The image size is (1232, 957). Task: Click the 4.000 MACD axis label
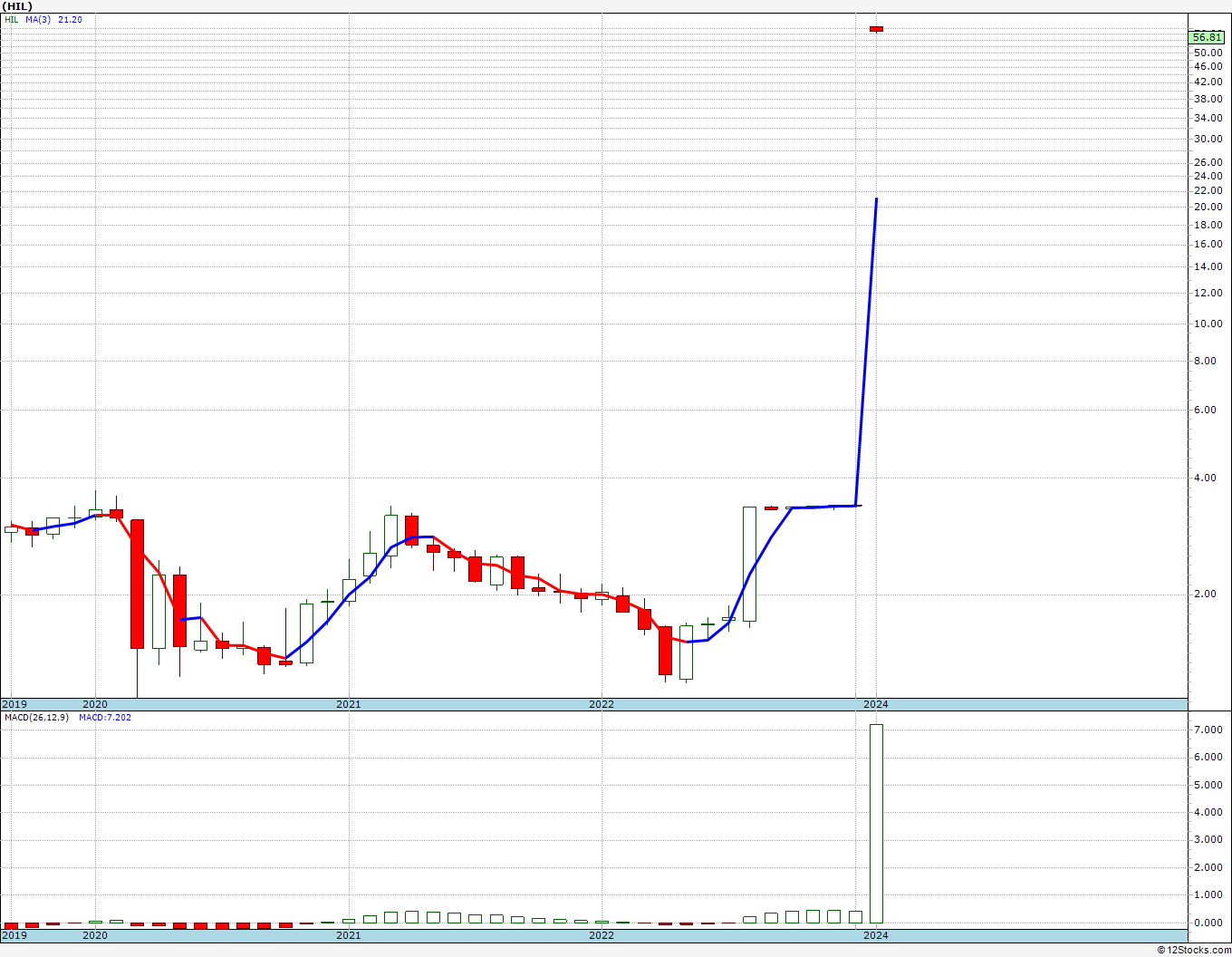point(1208,813)
